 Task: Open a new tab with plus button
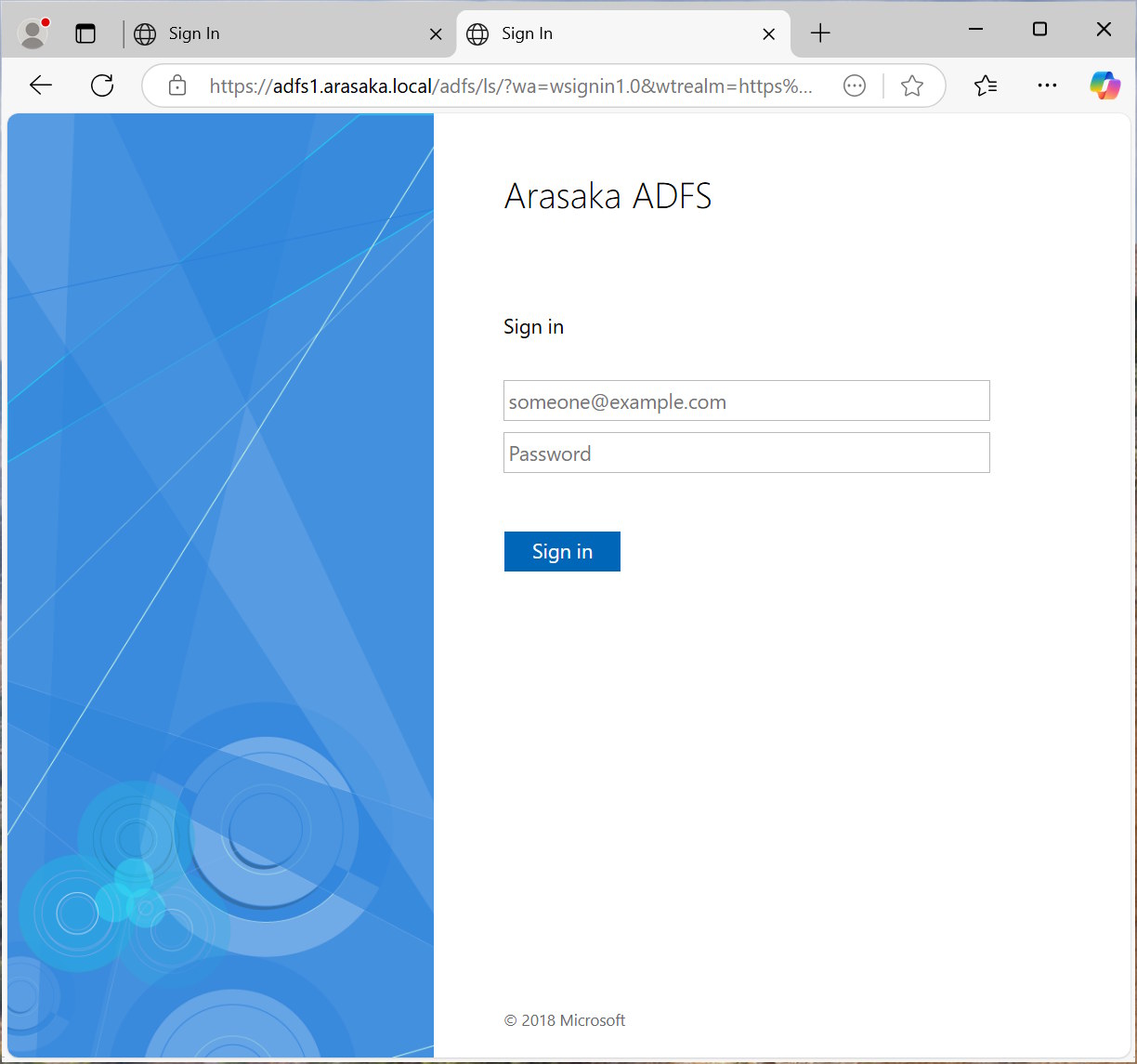[x=819, y=33]
